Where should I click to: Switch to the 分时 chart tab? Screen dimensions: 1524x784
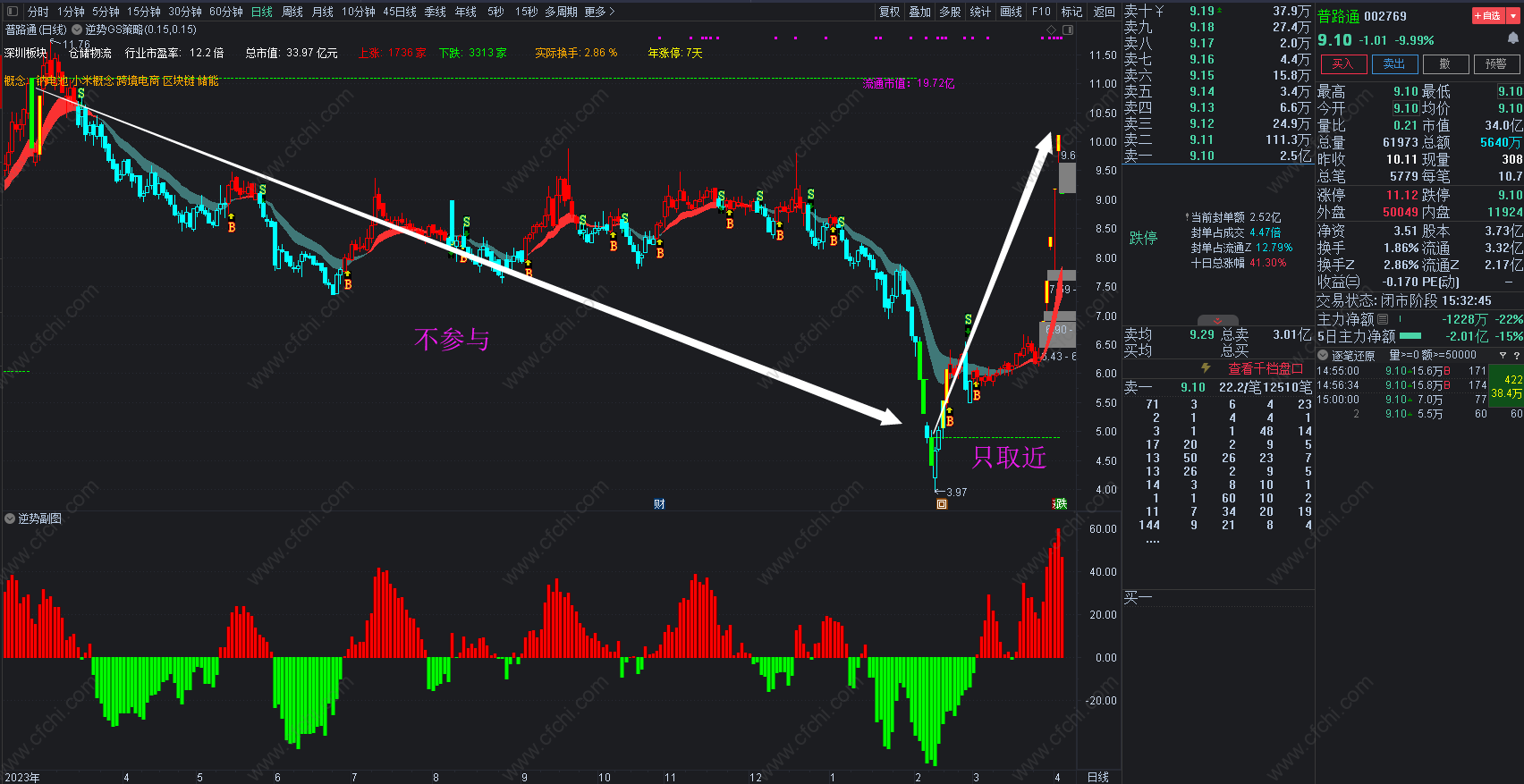click(38, 12)
